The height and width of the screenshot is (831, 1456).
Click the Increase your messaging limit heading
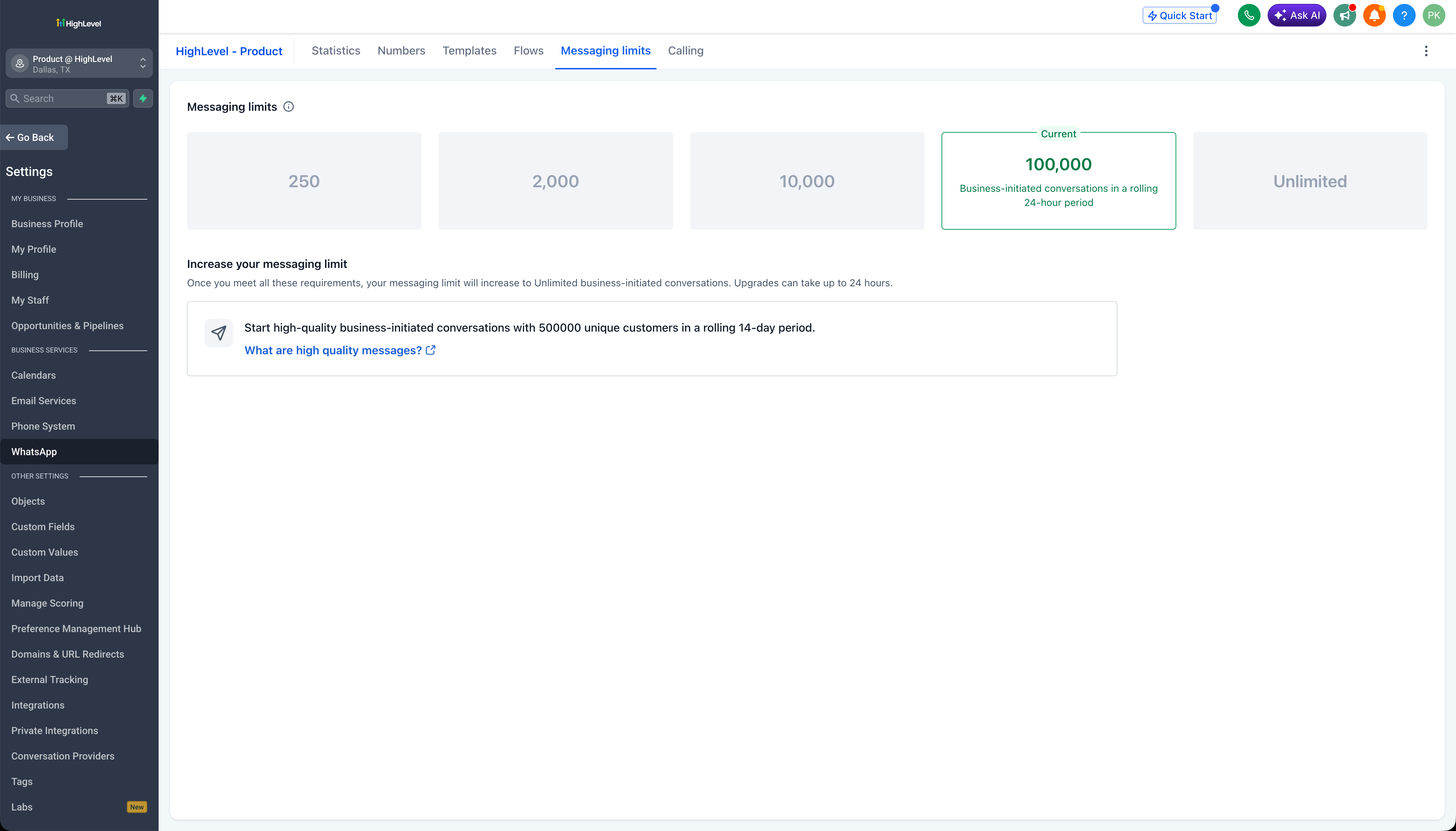point(267,264)
